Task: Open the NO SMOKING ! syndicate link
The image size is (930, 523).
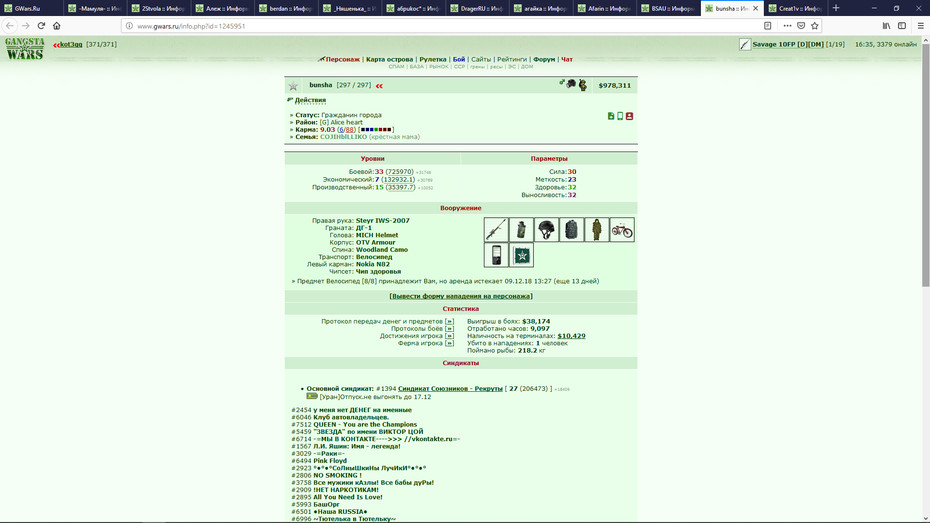Action: [337, 475]
